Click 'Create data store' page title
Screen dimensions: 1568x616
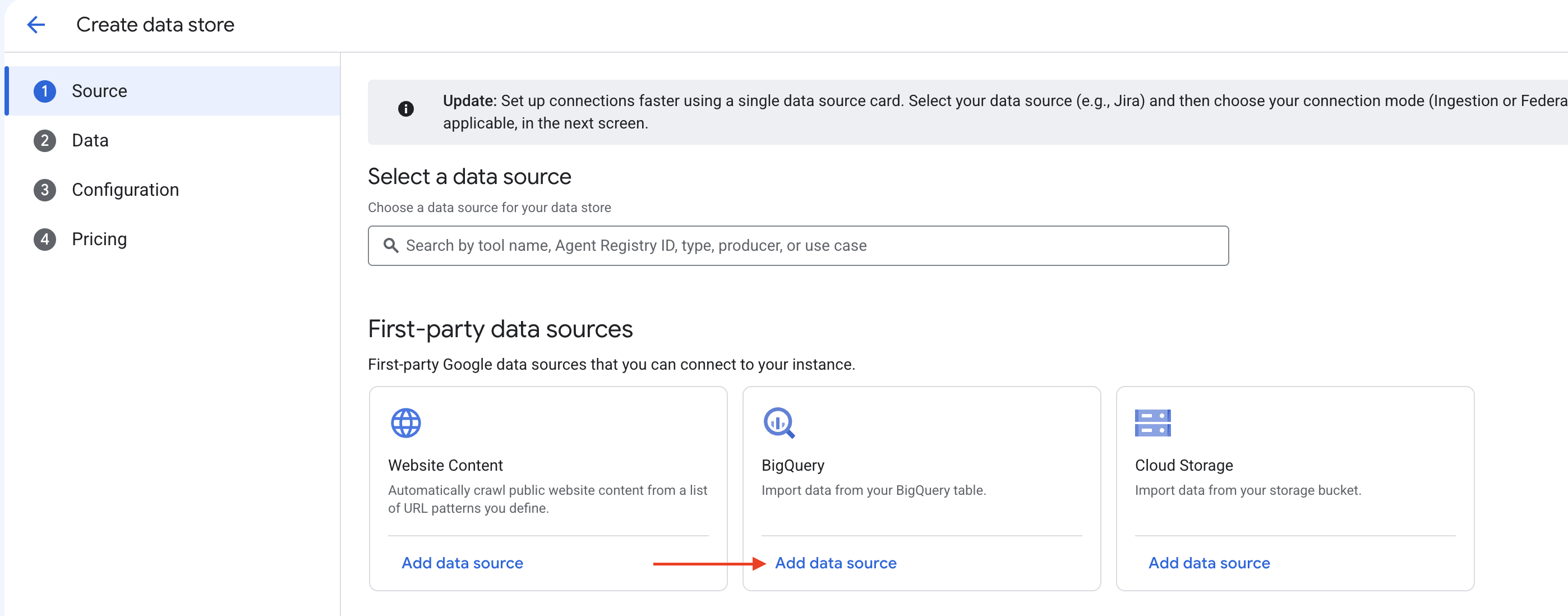pyautogui.click(x=155, y=25)
